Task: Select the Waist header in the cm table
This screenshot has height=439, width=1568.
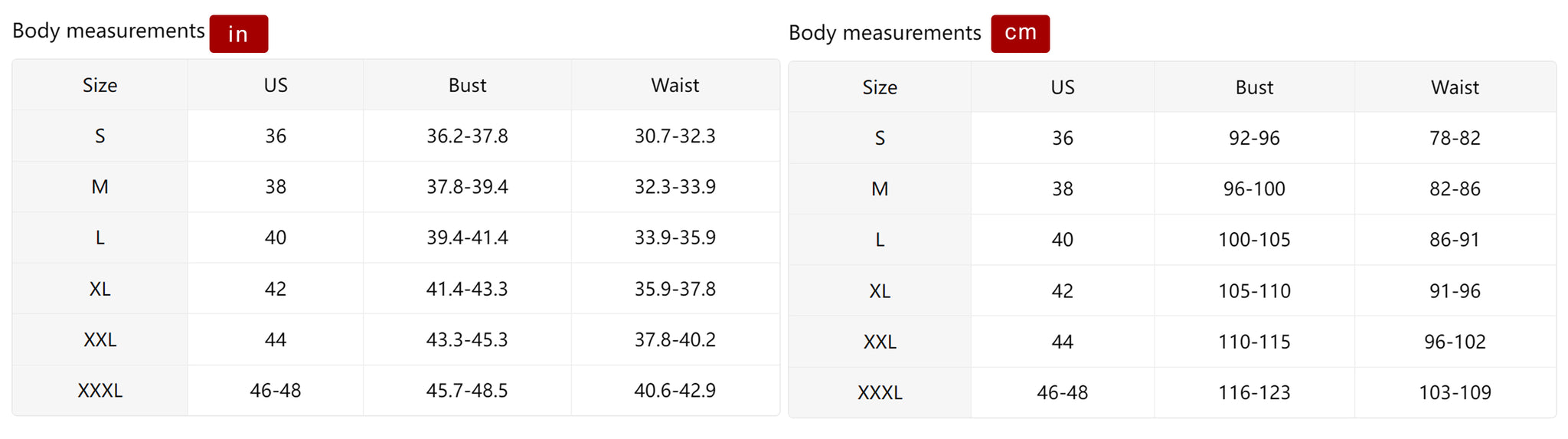Action: click(x=1455, y=87)
